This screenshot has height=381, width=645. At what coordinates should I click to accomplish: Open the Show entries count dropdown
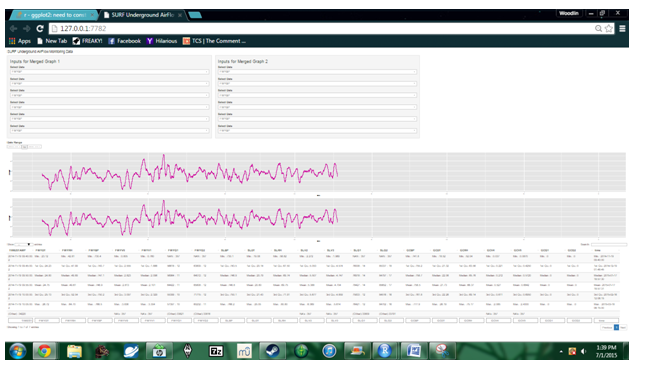coord(23,244)
